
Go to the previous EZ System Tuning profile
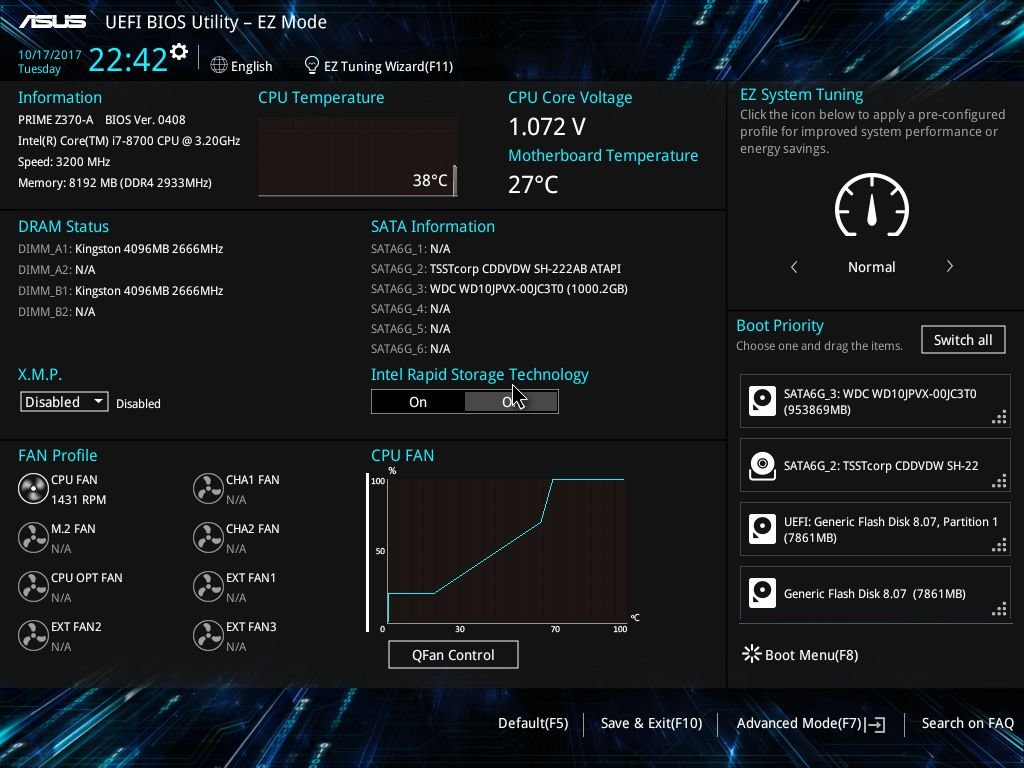pyautogui.click(x=794, y=266)
